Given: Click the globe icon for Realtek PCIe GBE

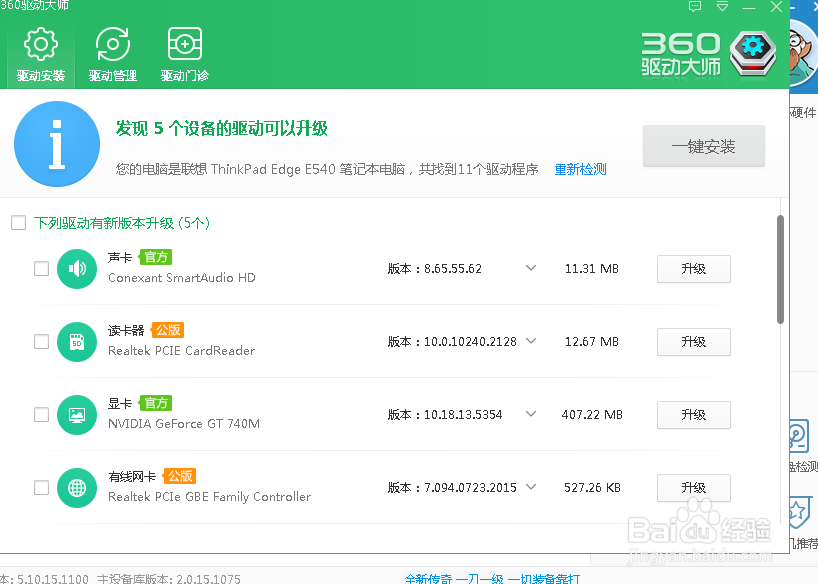Looking at the screenshot, I should pyautogui.click(x=77, y=487).
